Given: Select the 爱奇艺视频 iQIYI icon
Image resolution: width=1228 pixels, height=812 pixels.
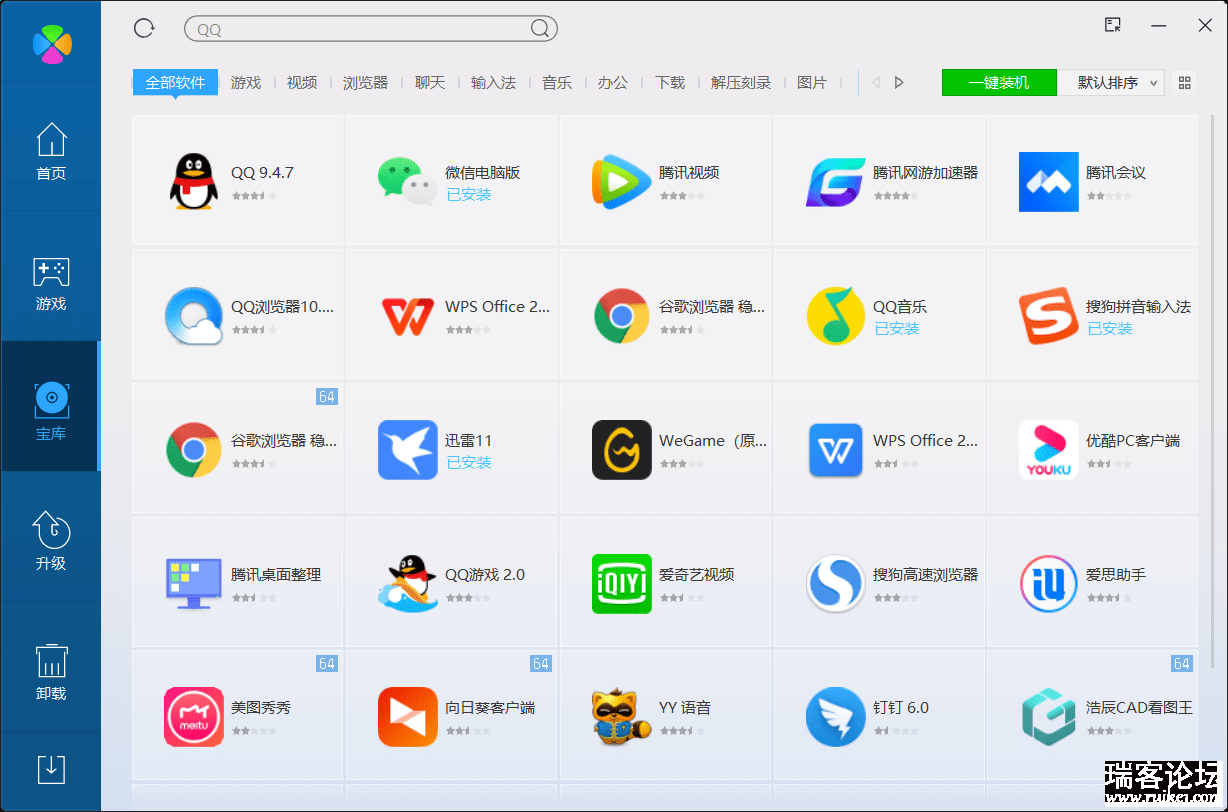Looking at the screenshot, I should point(621,584).
